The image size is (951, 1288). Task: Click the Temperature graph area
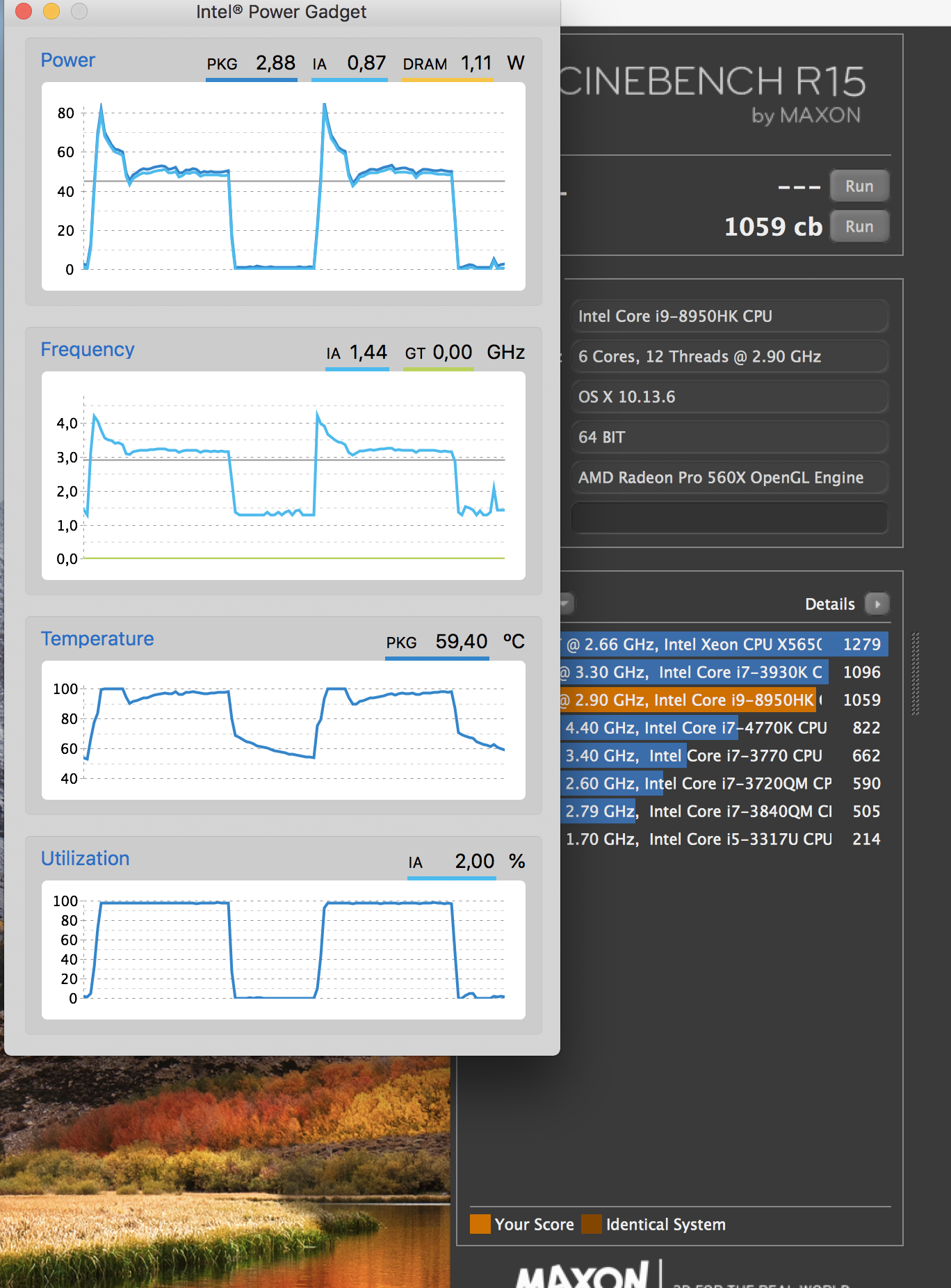tap(284, 730)
